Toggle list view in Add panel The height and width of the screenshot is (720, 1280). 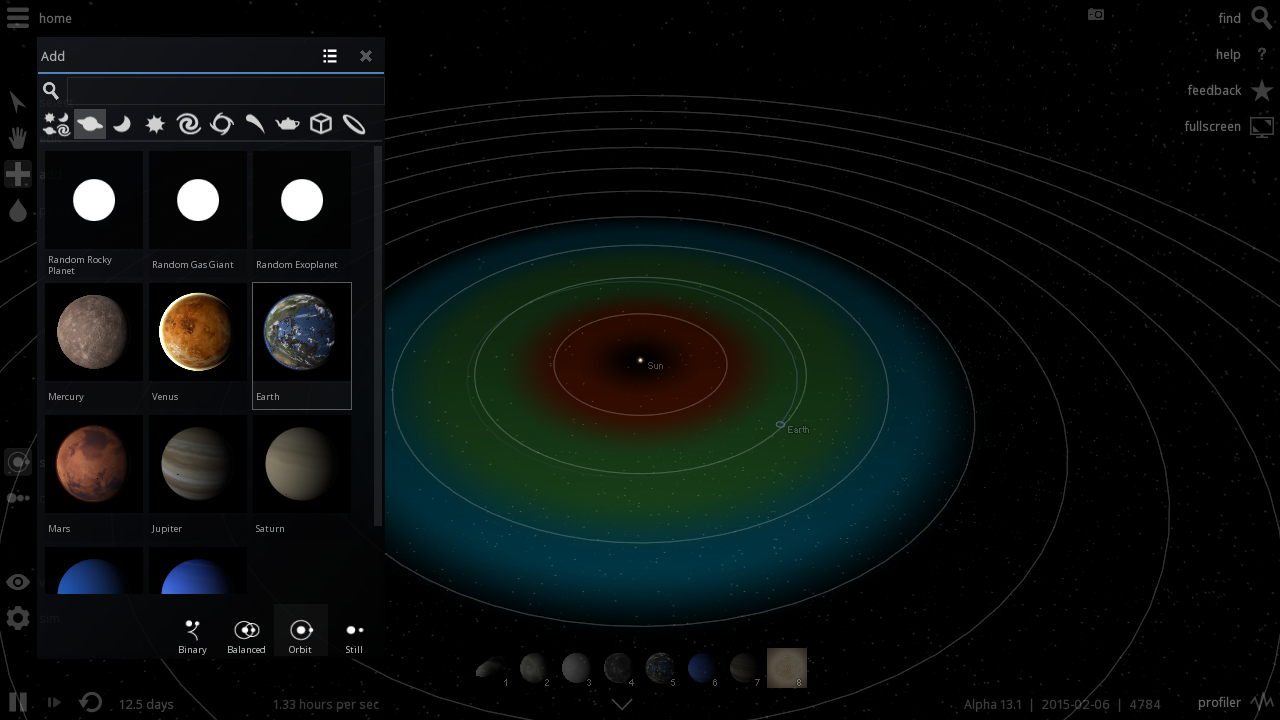tap(330, 56)
